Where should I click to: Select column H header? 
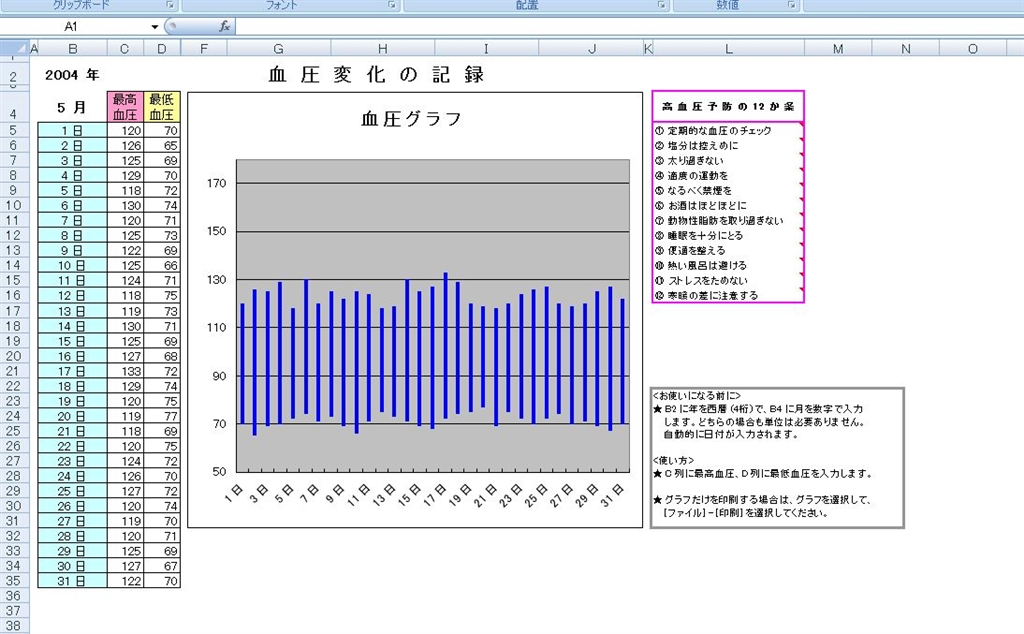383,49
